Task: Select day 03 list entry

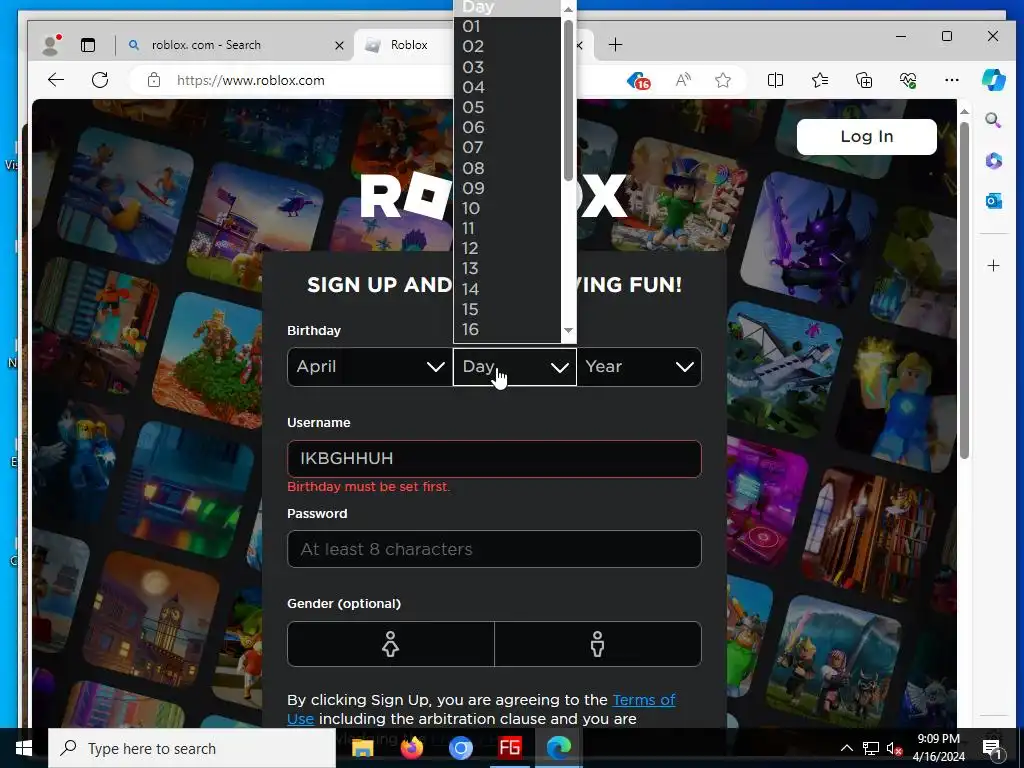Action: [507, 67]
